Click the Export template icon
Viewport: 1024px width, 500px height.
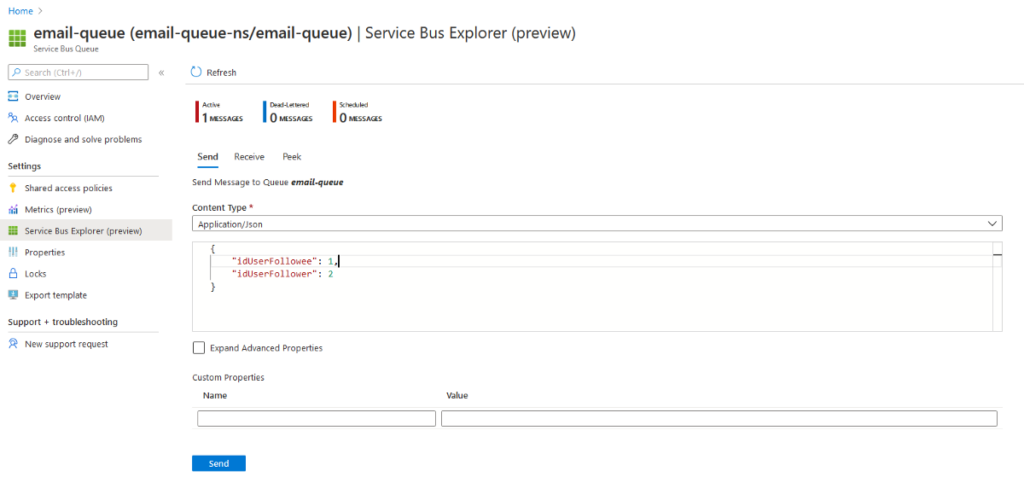pos(13,295)
